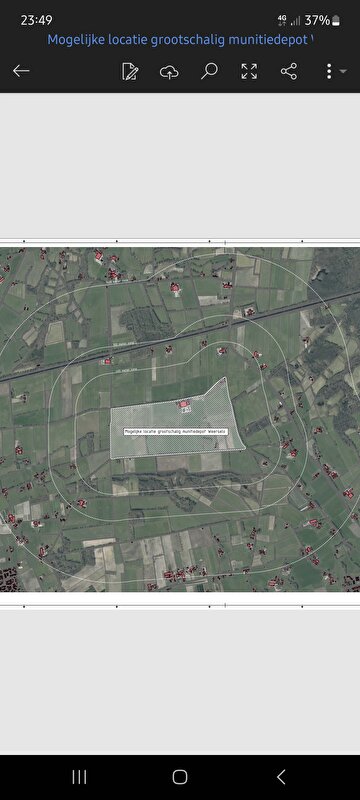Tap the small dropdown arrow beside overflow menu
The height and width of the screenshot is (800, 360).
[x=343, y=71]
